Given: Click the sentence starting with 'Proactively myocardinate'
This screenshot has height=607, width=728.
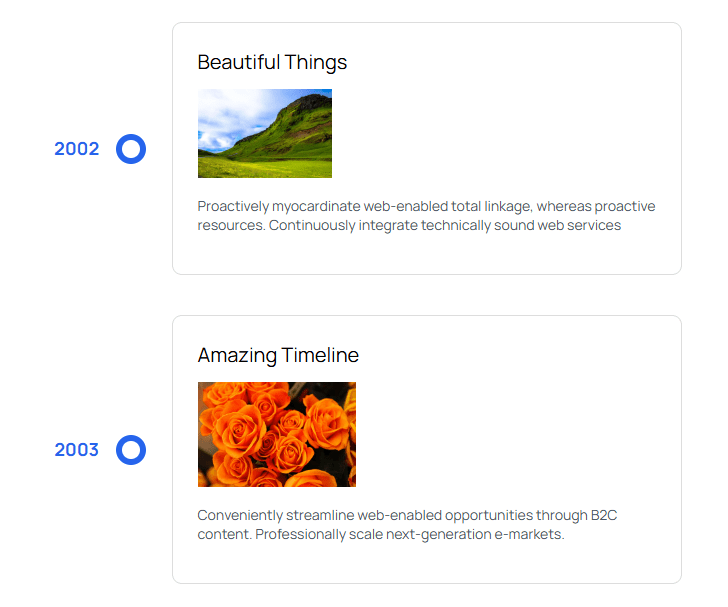Looking at the screenshot, I should coord(400,207).
